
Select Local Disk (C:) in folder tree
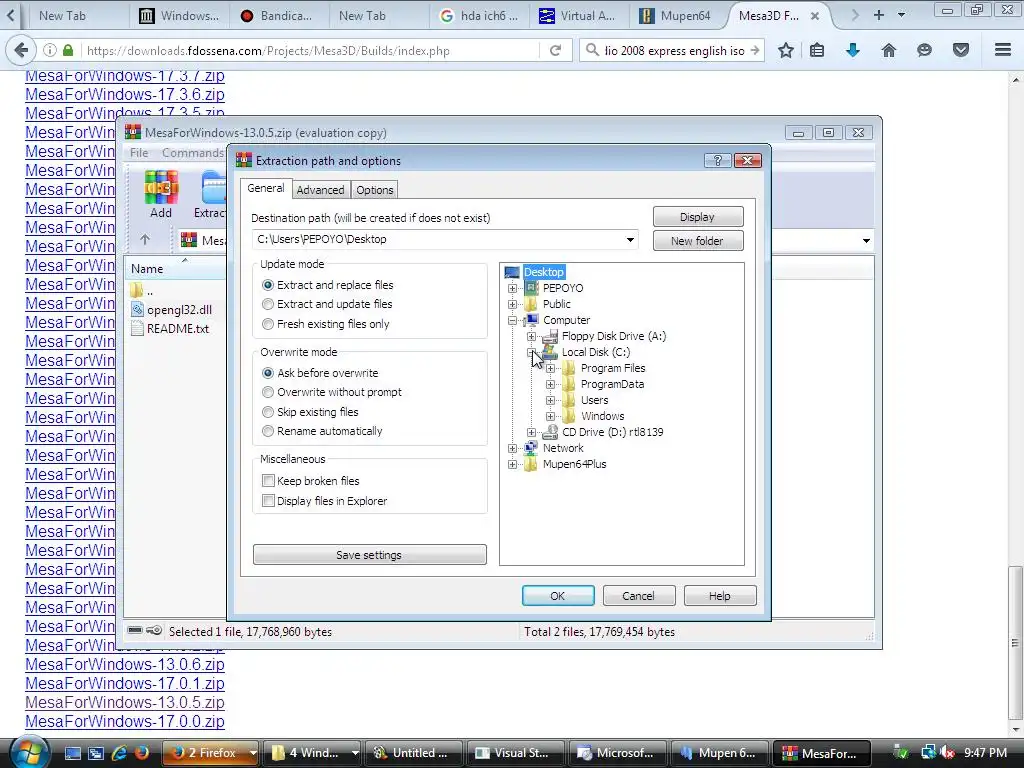click(596, 352)
